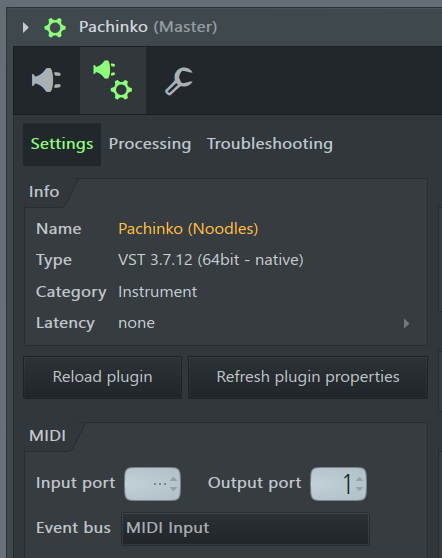Open the wrench miscellaneous settings icon
The width and height of the screenshot is (442, 558).
click(x=179, y=81)
